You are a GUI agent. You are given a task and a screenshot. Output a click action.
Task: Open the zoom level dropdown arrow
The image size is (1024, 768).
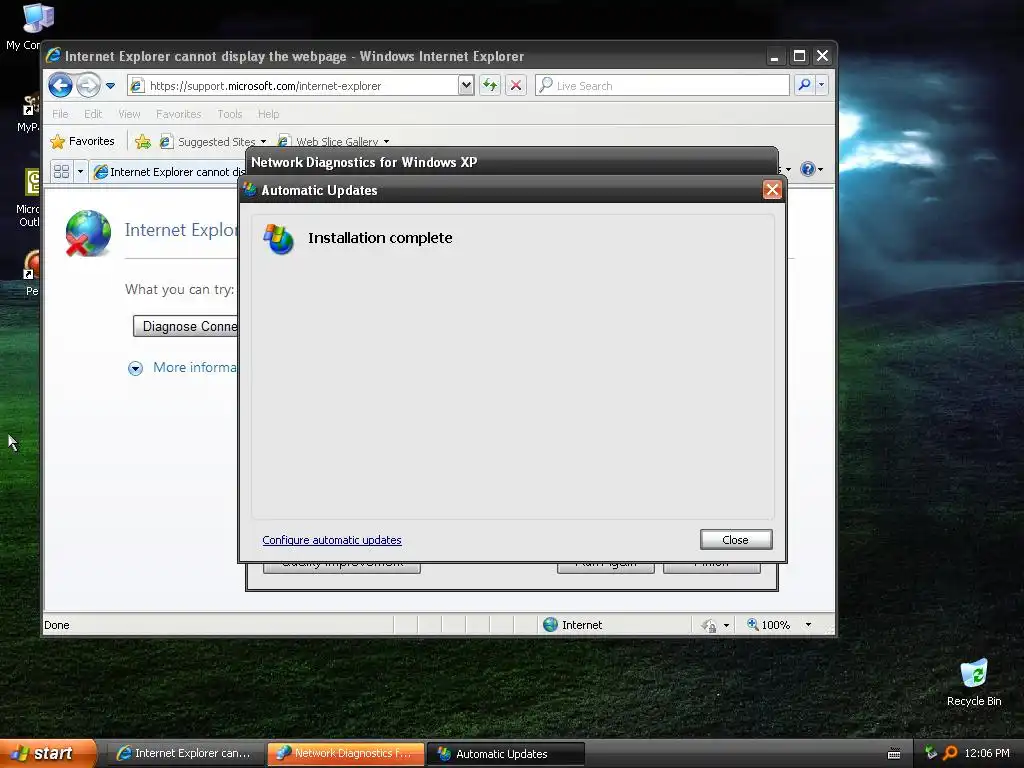point(808,624)
